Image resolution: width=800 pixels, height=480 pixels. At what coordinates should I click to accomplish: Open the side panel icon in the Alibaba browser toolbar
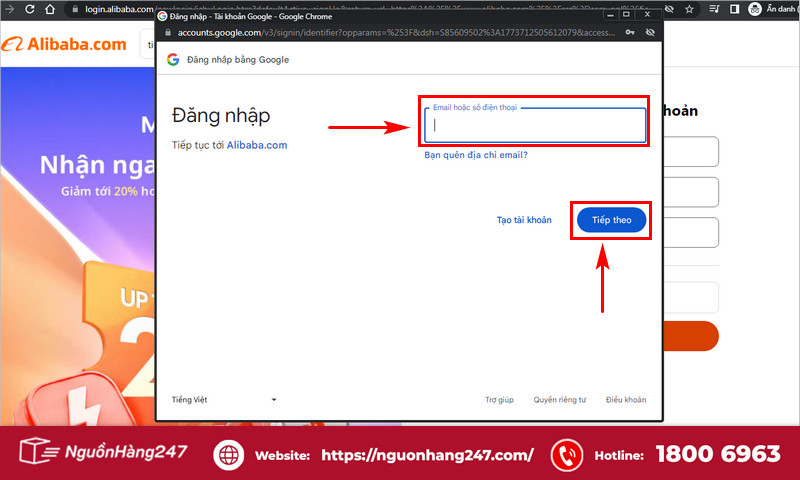(734, 9)
